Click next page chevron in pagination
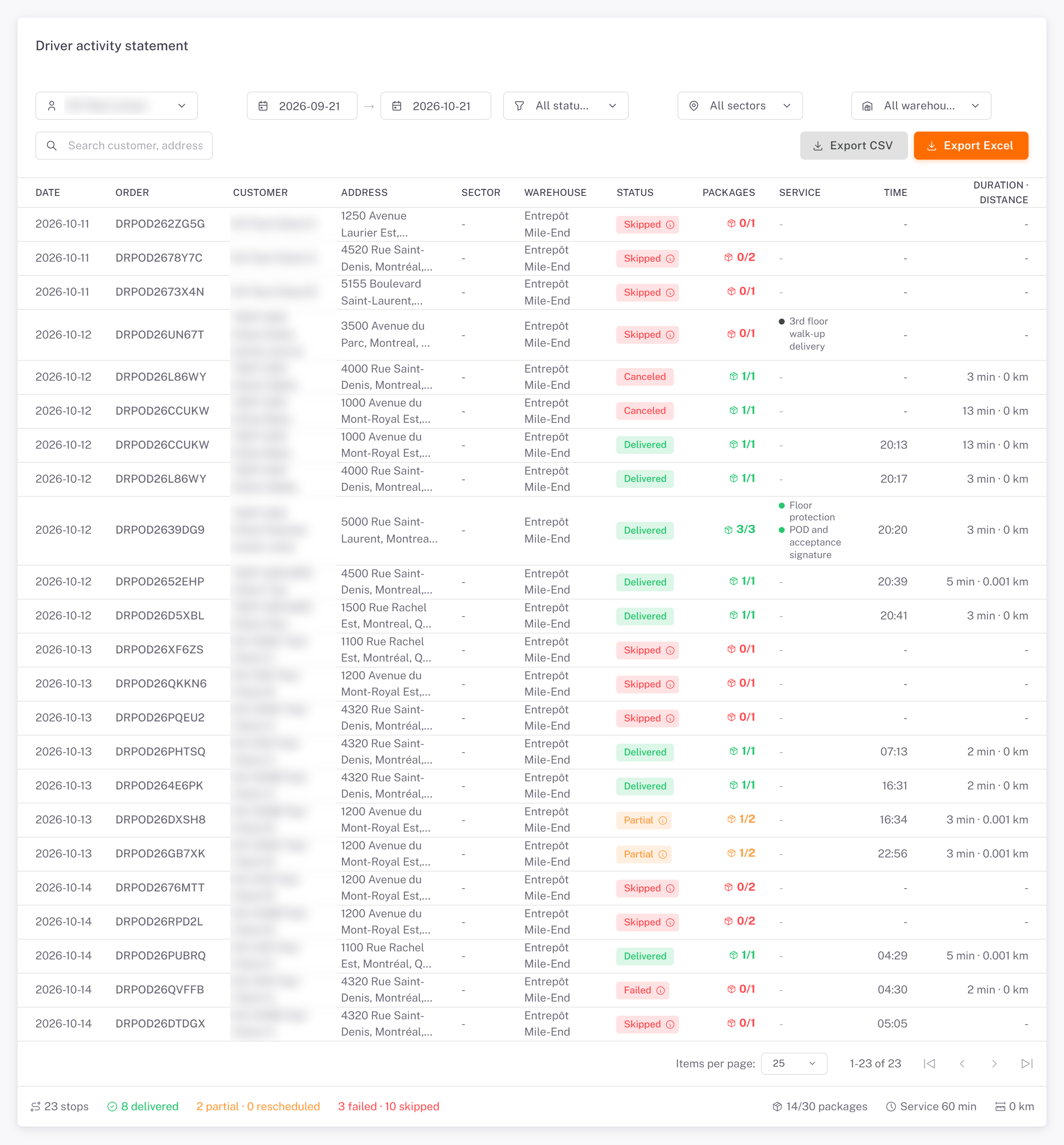Image resolution: width=1064 pixels, height=1145 pixels. [994, 1063]
